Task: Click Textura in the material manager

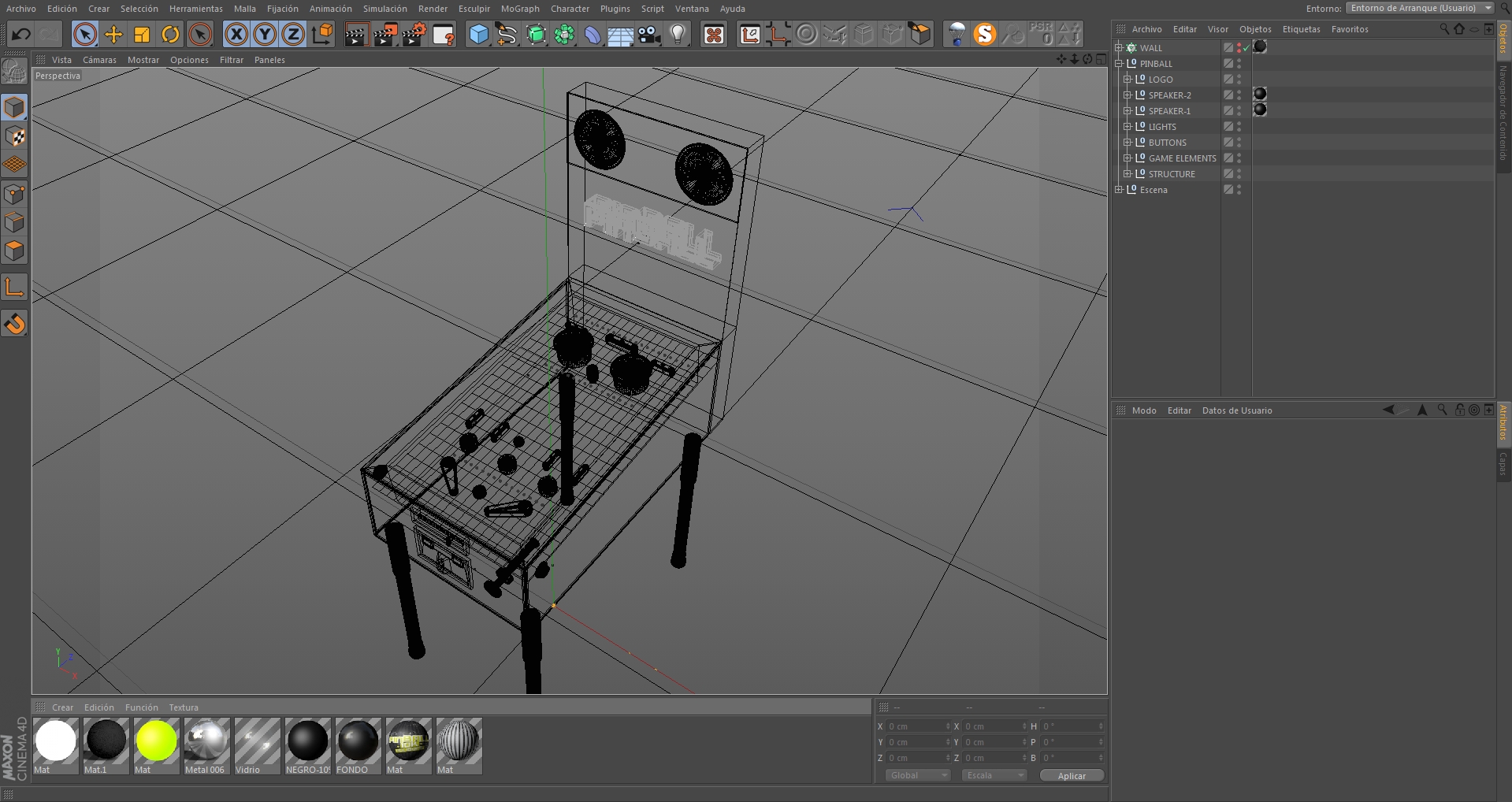Action: pos(184,707)
